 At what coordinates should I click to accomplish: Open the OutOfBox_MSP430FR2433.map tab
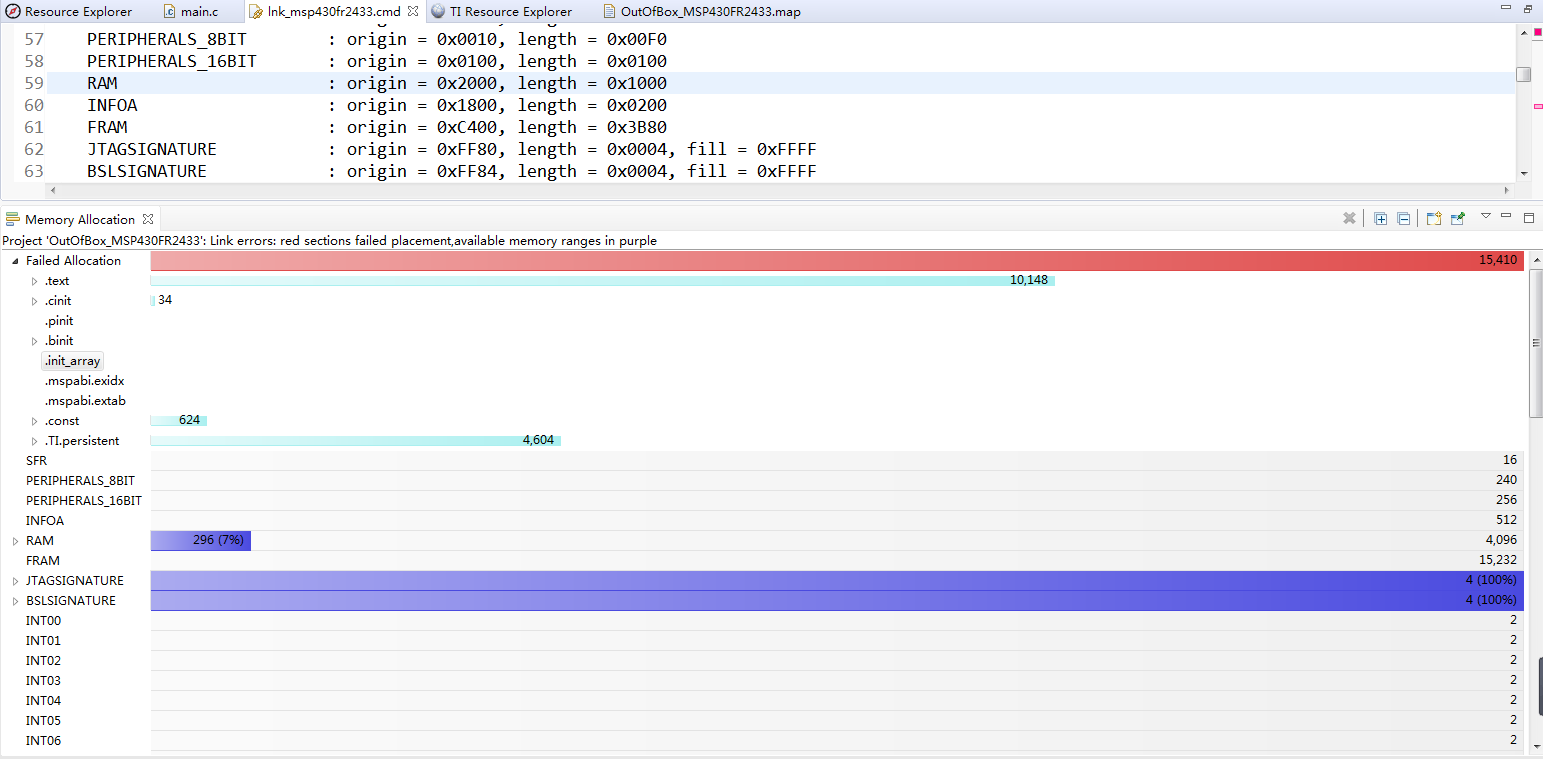701,12
